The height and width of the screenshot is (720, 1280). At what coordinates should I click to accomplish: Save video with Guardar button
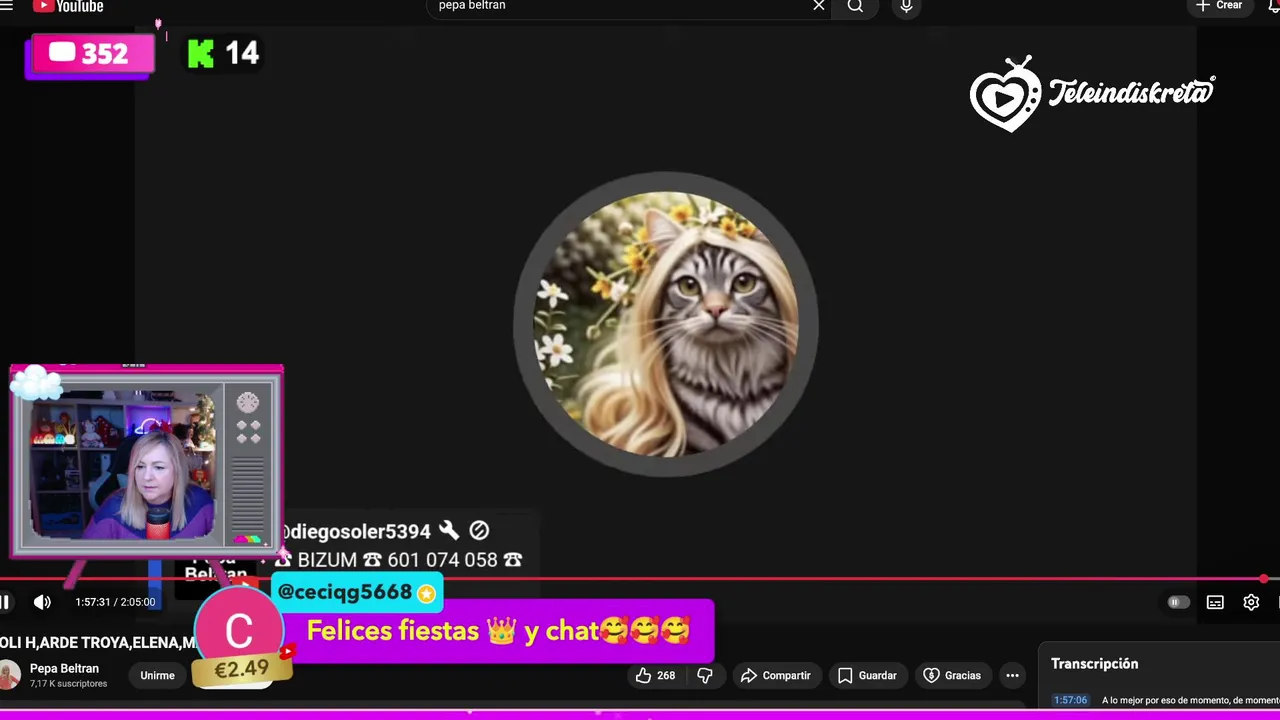pyautogui.click(x=868, y=676)
